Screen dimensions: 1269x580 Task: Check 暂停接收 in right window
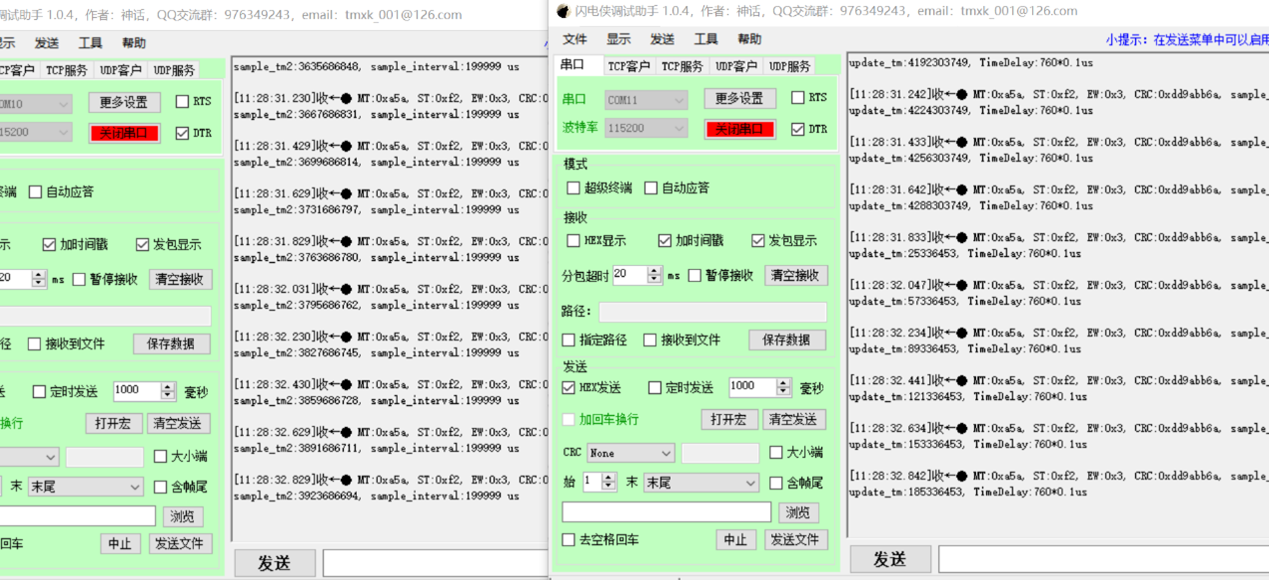(695, 275)
